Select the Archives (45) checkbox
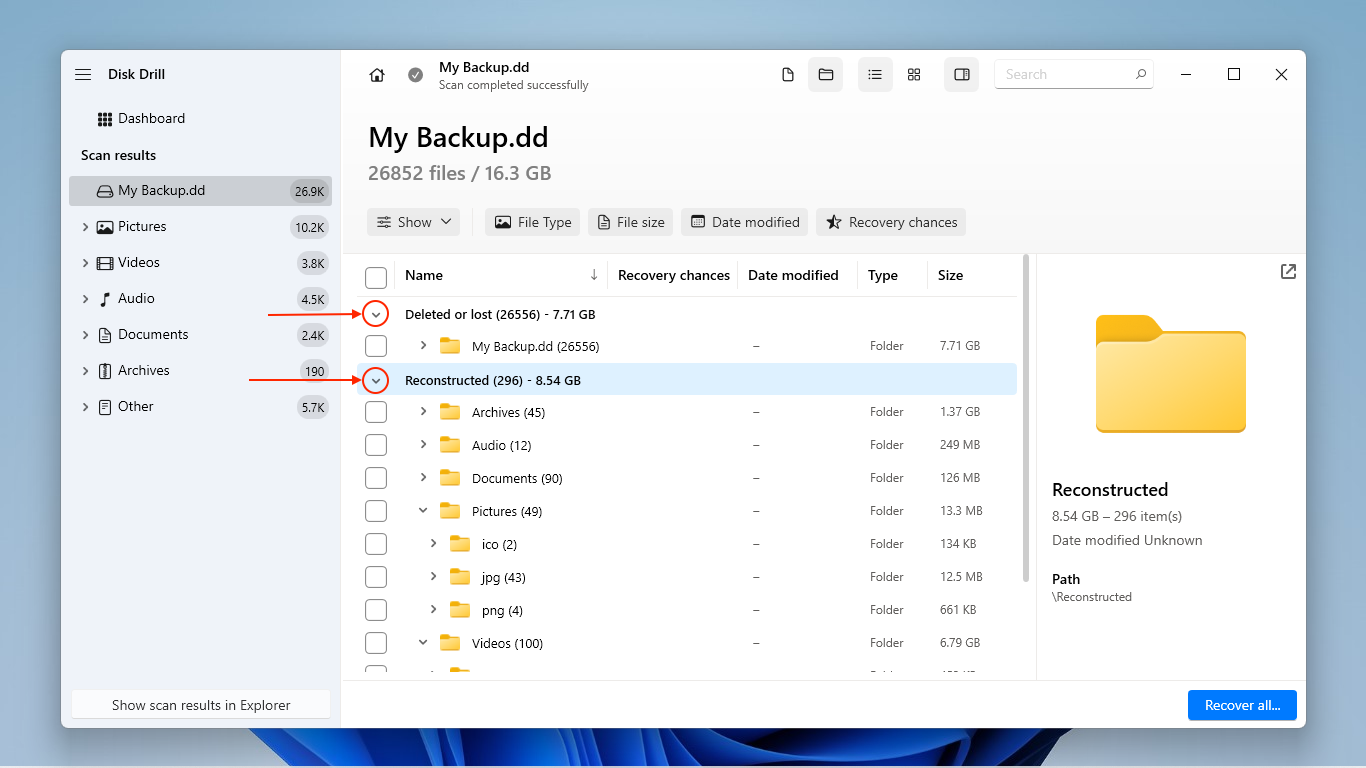The width and height of the screenshot is (1366, 768). [x=376, y=411]
